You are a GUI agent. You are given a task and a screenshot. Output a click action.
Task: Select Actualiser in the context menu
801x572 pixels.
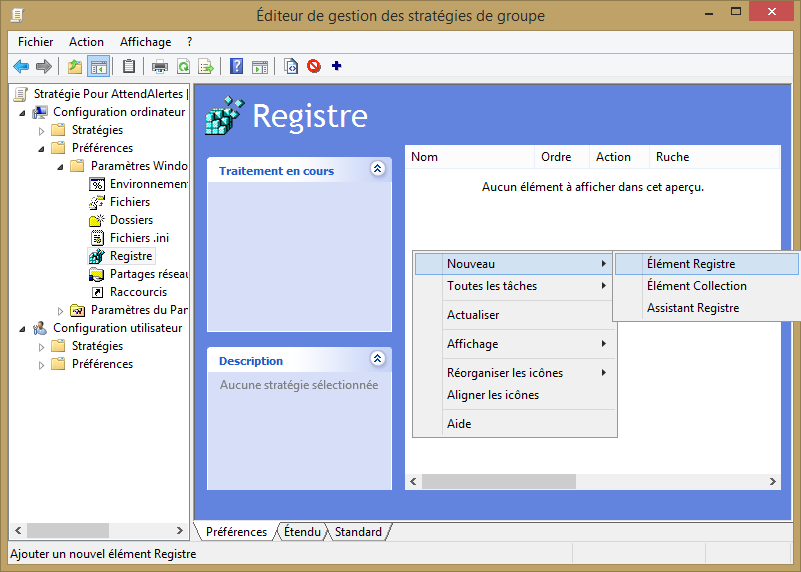point(473,315)
